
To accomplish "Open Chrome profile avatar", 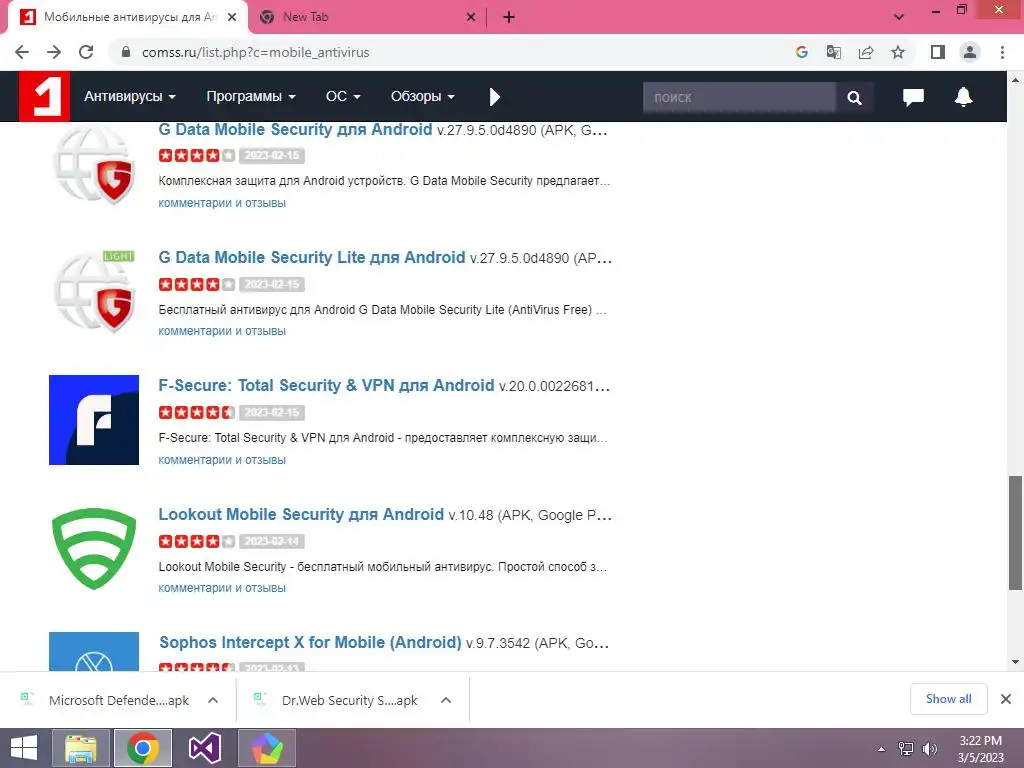I will [x=970, y=52].
